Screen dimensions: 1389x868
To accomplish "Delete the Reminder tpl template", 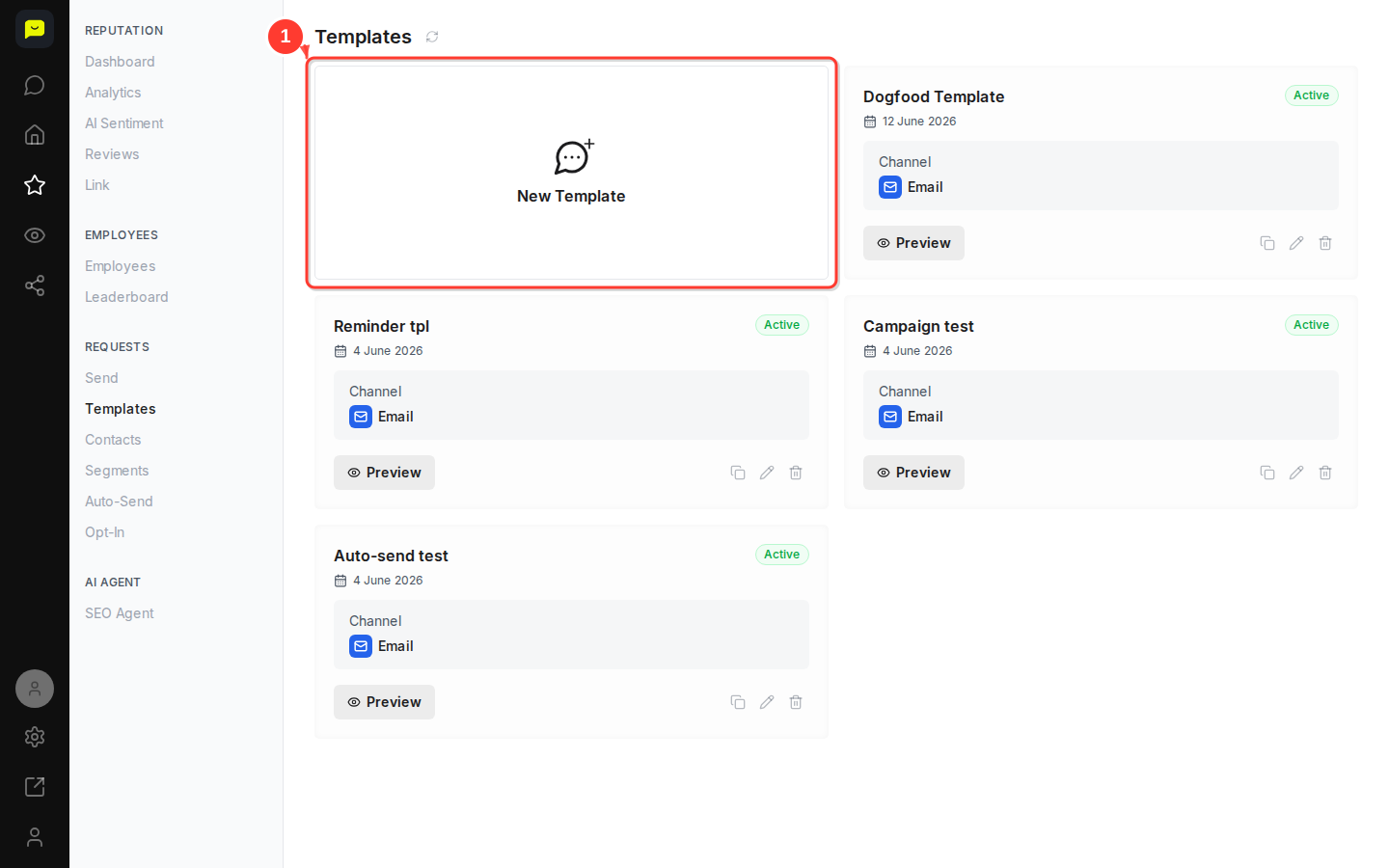I will (796, 473).
